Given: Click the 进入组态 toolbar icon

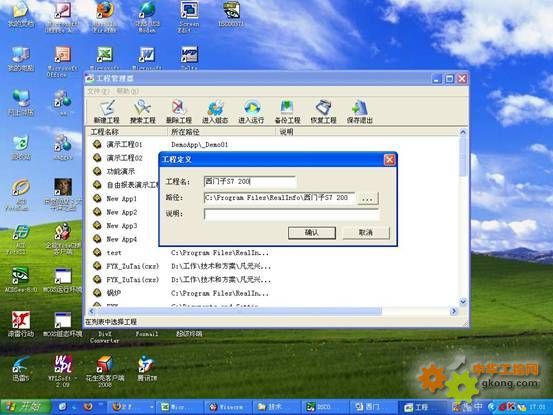Looking at the screenshot, I should (x=215, y=112).
